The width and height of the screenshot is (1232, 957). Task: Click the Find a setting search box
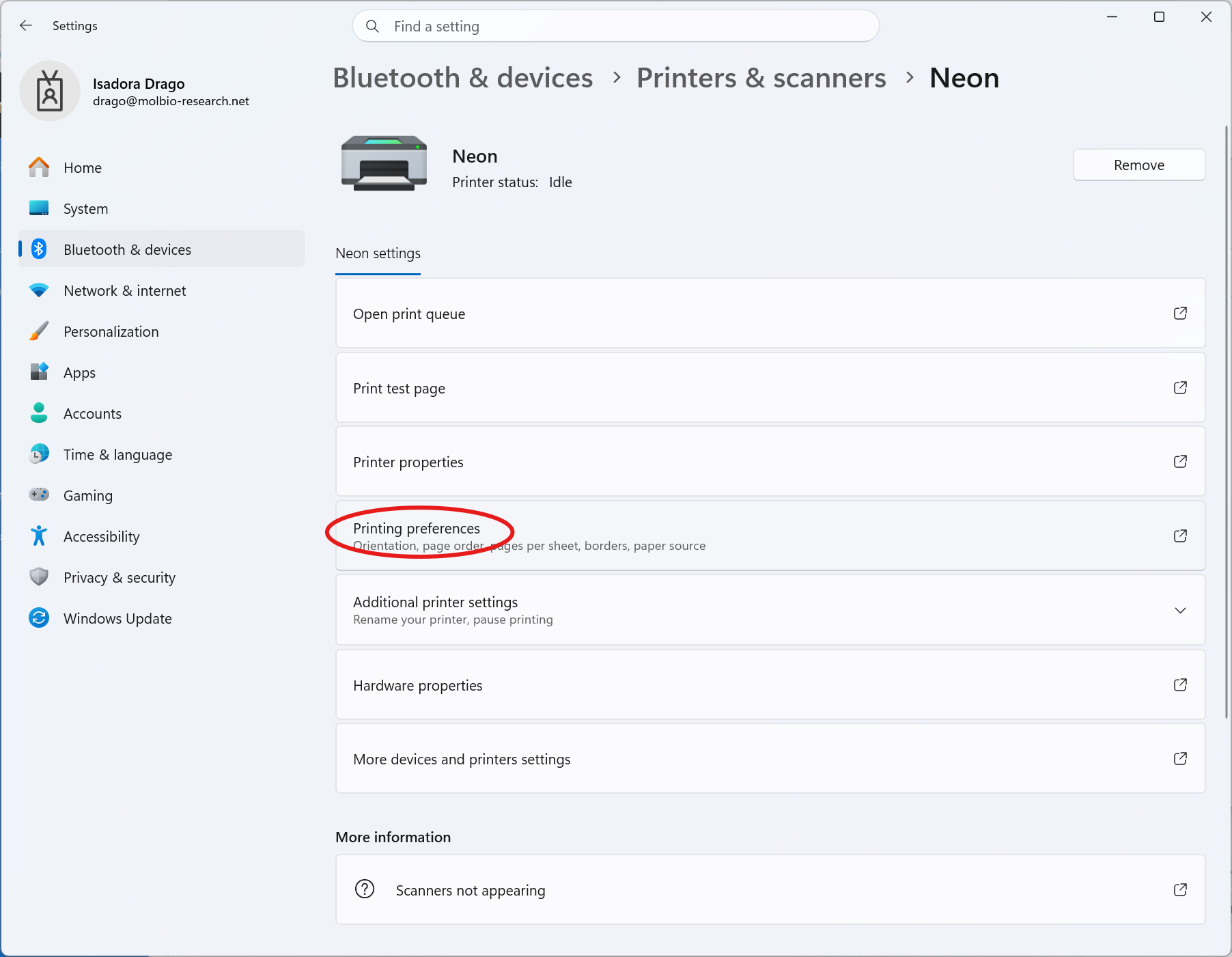click(x=615, y=27)
